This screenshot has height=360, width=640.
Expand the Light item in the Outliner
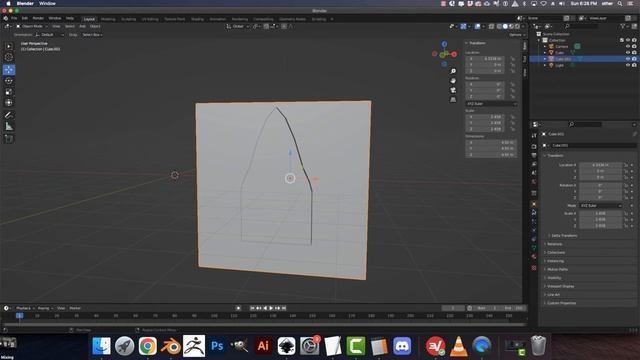coord(545,65)
